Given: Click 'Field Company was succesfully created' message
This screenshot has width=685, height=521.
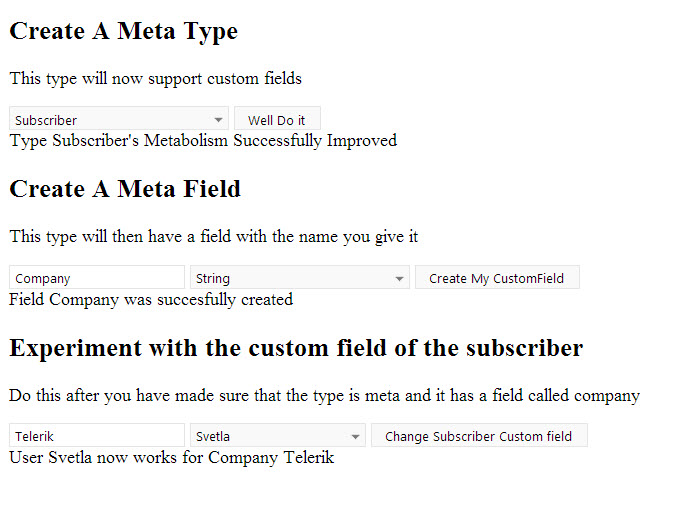Looking at the screenshot, I should [151, 299].
